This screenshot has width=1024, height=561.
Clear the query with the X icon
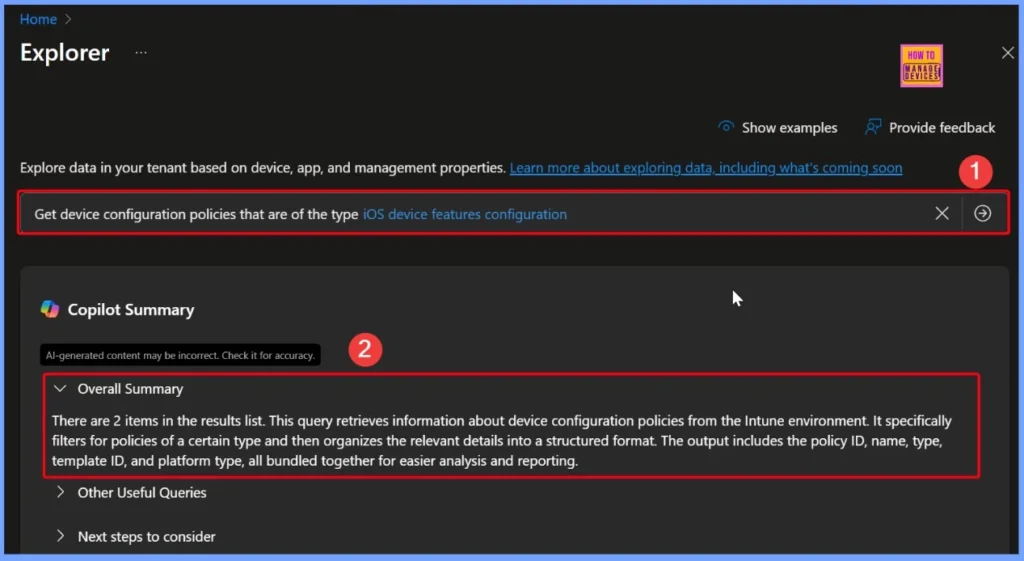942,213
